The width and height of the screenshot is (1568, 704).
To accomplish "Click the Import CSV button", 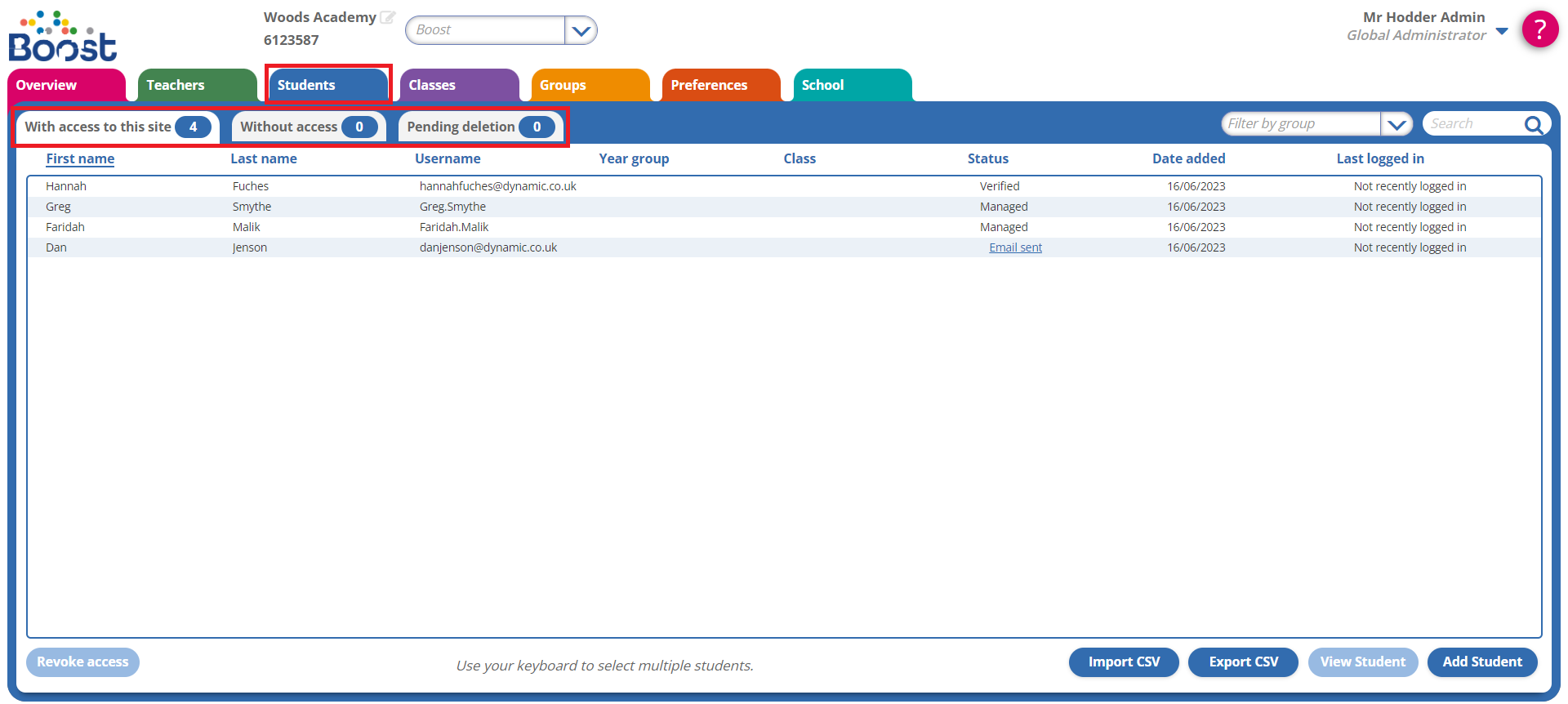I will 1124,662.
